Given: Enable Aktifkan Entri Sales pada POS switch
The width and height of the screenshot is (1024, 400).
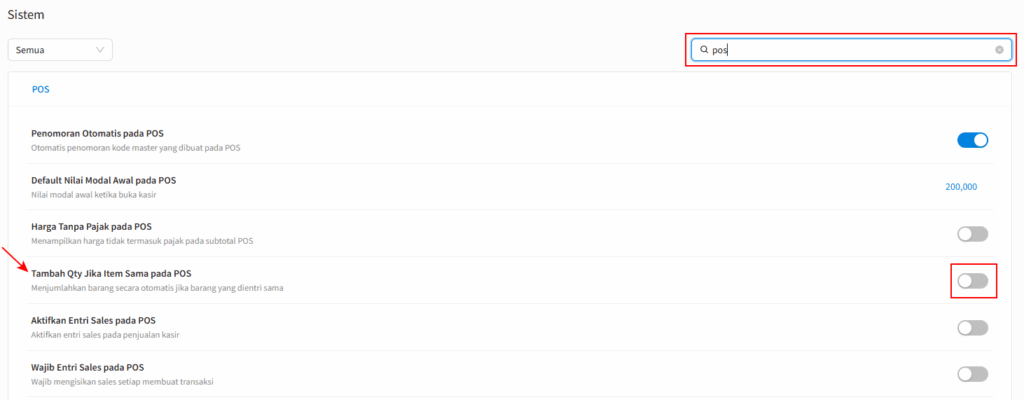Looking at the screenshot, I should click(x=972, y=327).
